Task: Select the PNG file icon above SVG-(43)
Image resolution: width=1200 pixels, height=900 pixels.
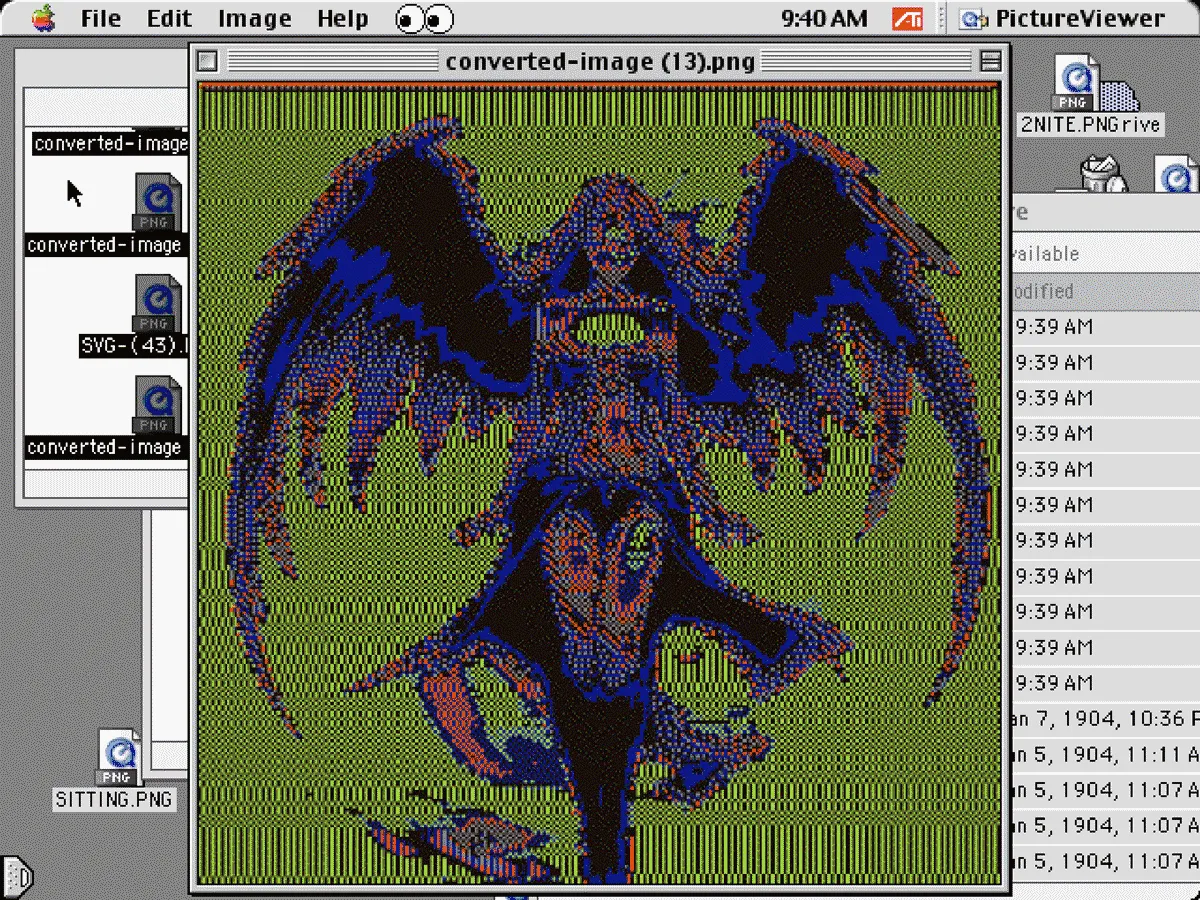Action: [x=157, y=202]
